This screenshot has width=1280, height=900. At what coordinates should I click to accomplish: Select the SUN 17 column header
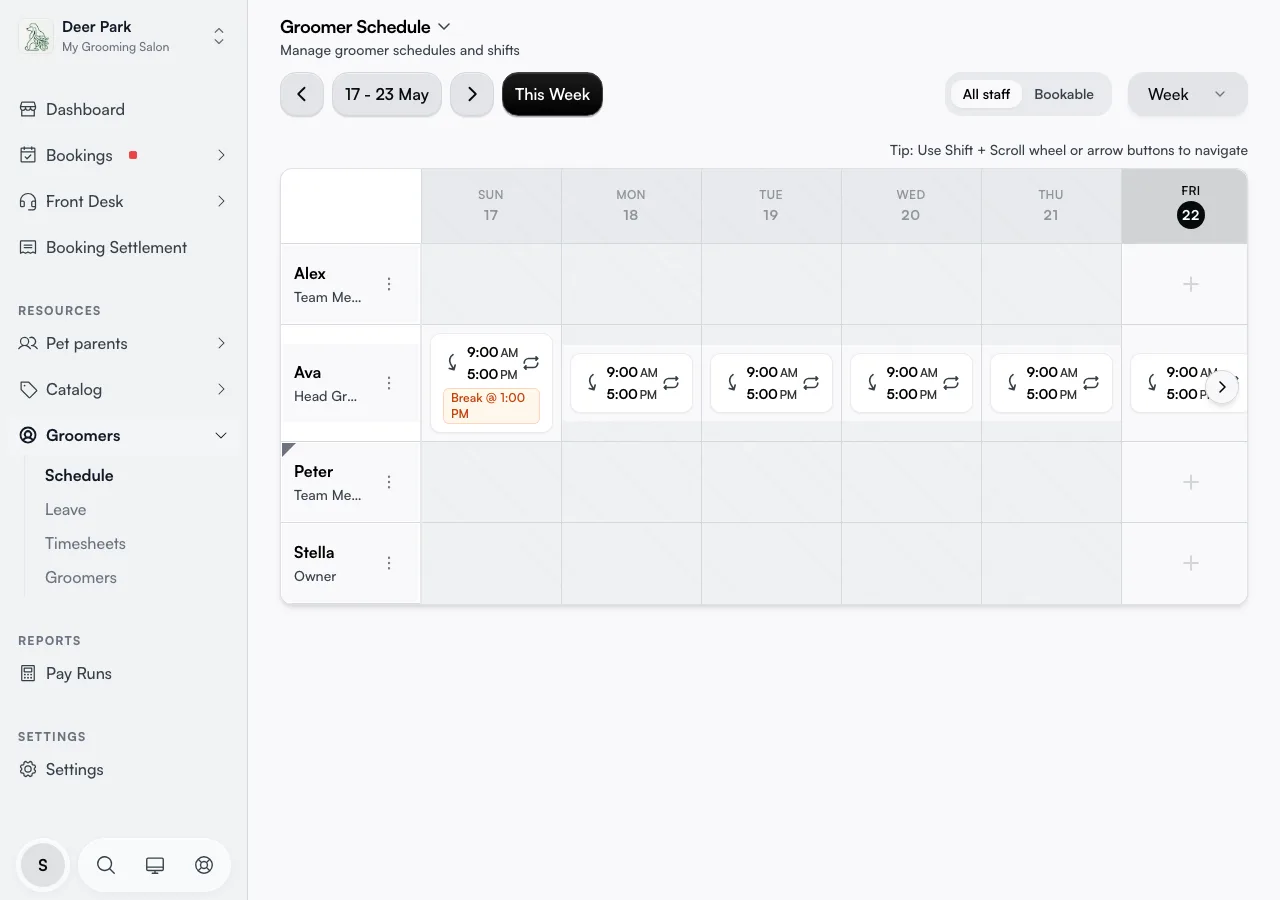point(491,206)
